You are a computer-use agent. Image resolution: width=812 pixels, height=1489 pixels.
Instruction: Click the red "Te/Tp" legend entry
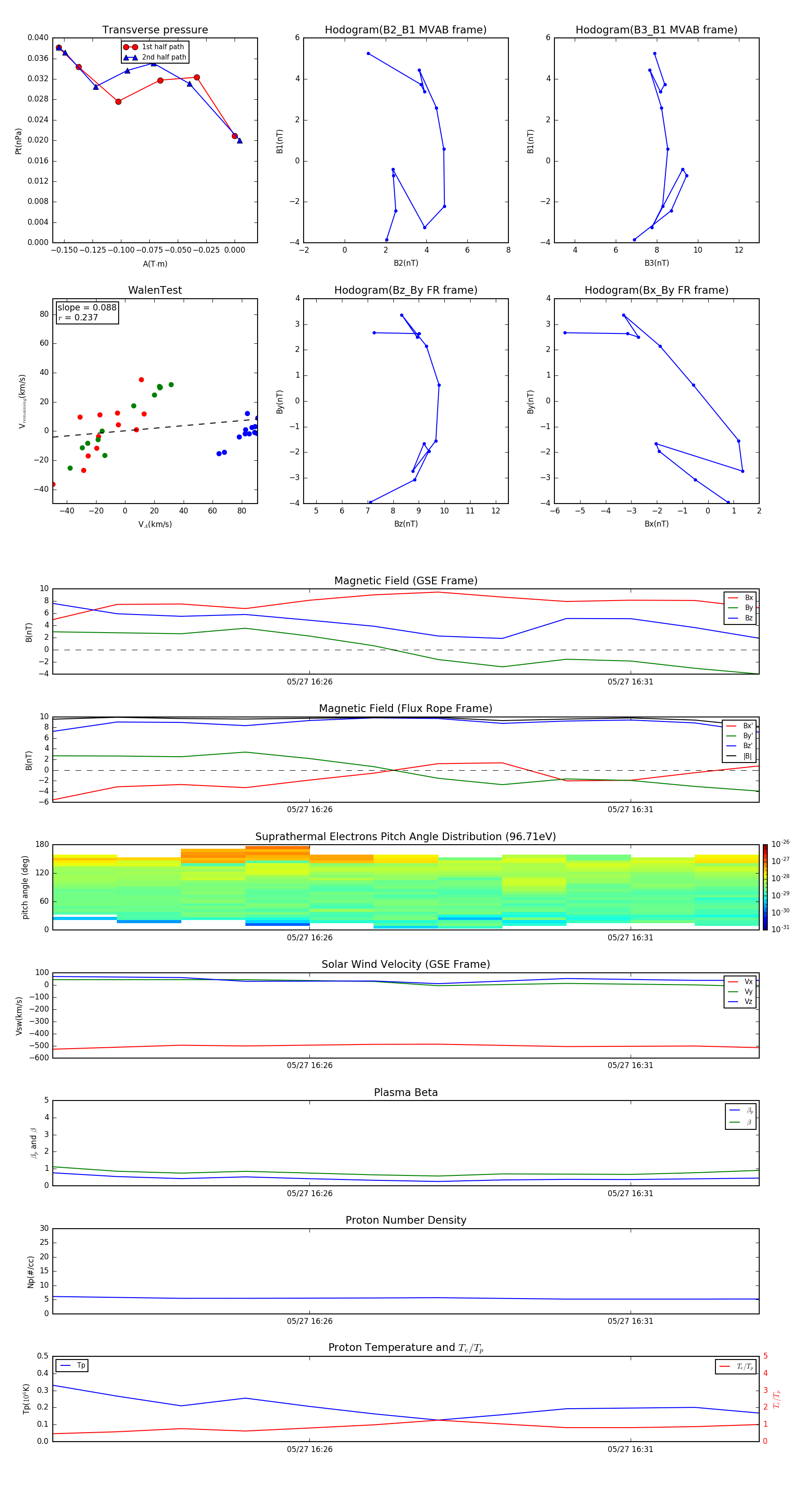coord(736,1366)
